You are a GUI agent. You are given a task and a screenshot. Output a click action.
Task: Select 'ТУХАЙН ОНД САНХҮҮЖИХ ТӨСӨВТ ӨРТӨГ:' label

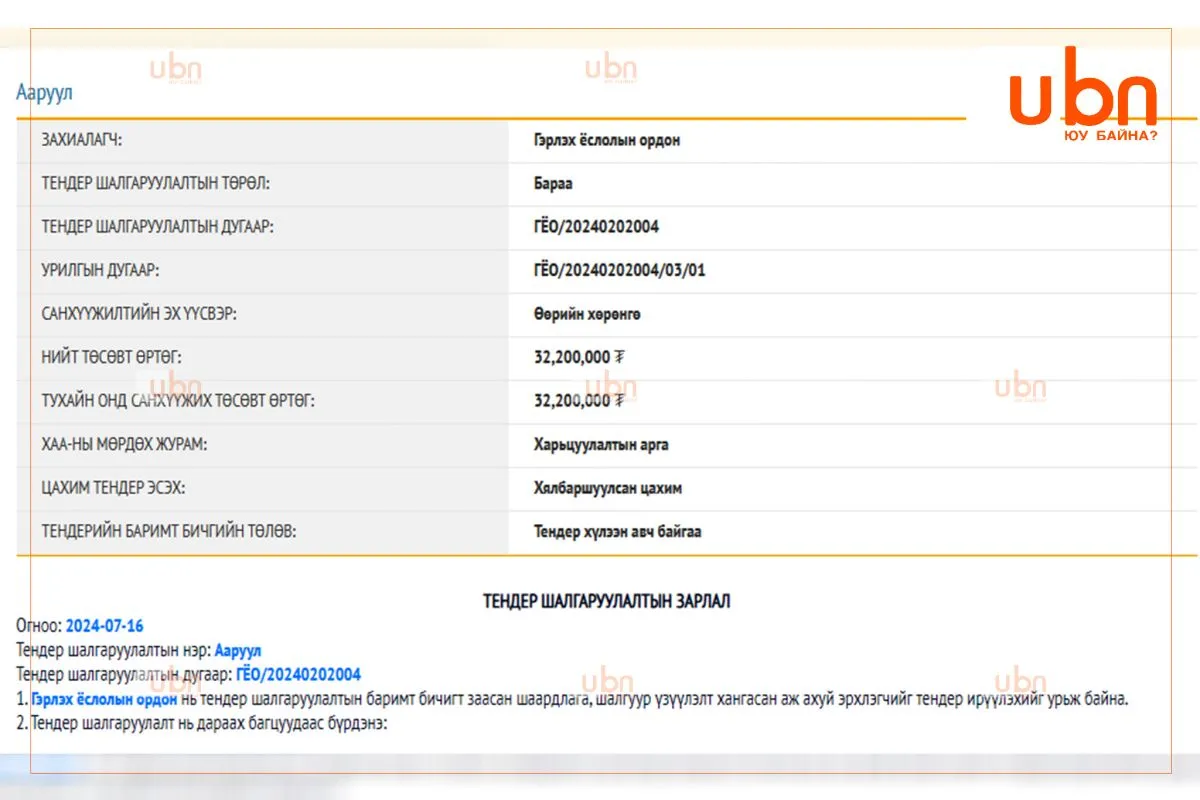pyautogui.click(x=178, y=401)
